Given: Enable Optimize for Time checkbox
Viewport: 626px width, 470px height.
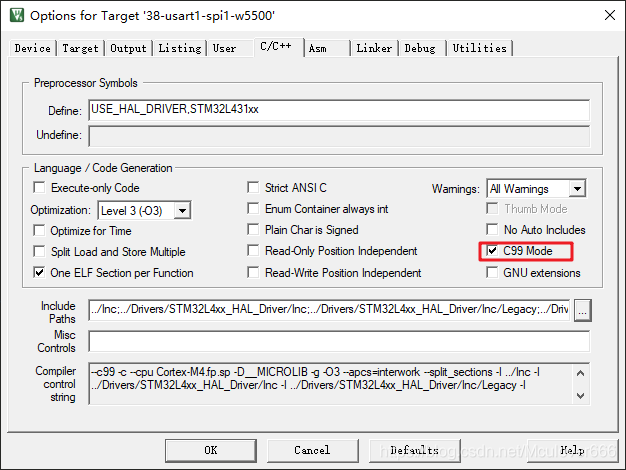Looking at the screenshot, I should coord(39,230).
